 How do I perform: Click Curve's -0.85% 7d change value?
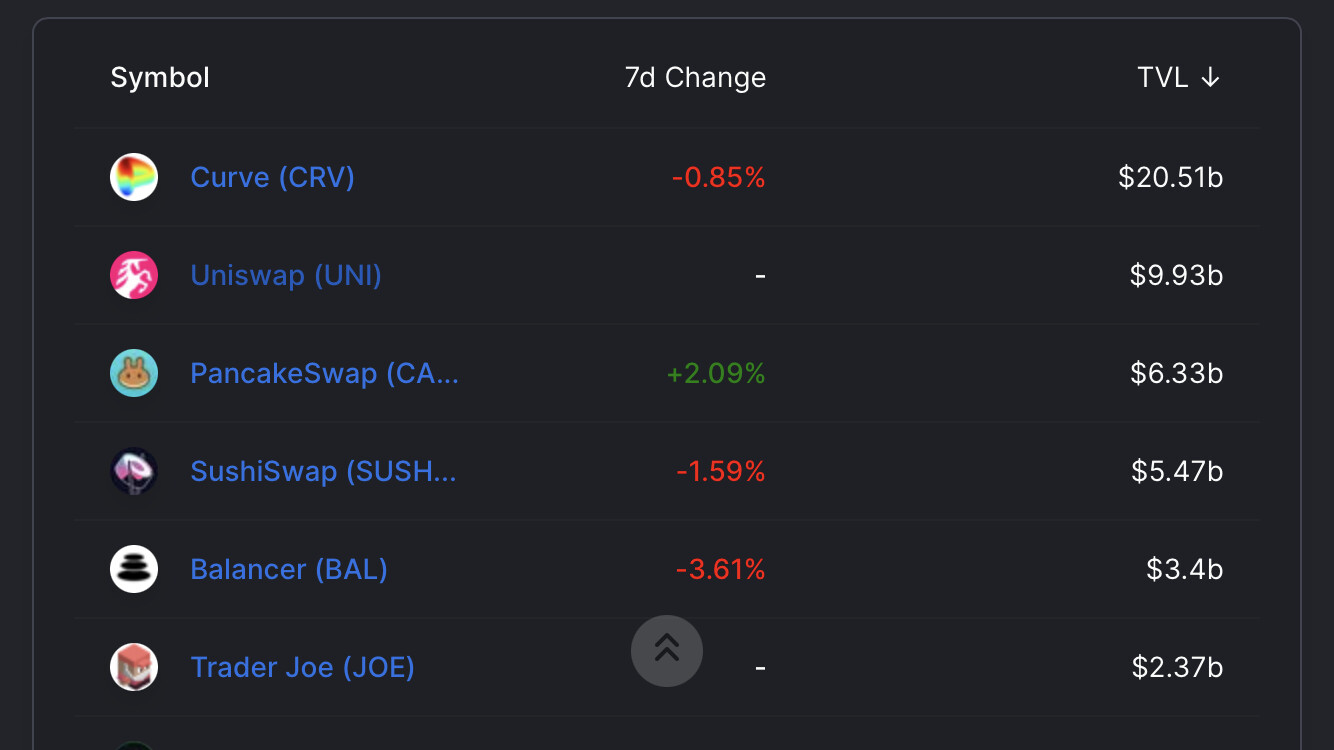[718, 177]
